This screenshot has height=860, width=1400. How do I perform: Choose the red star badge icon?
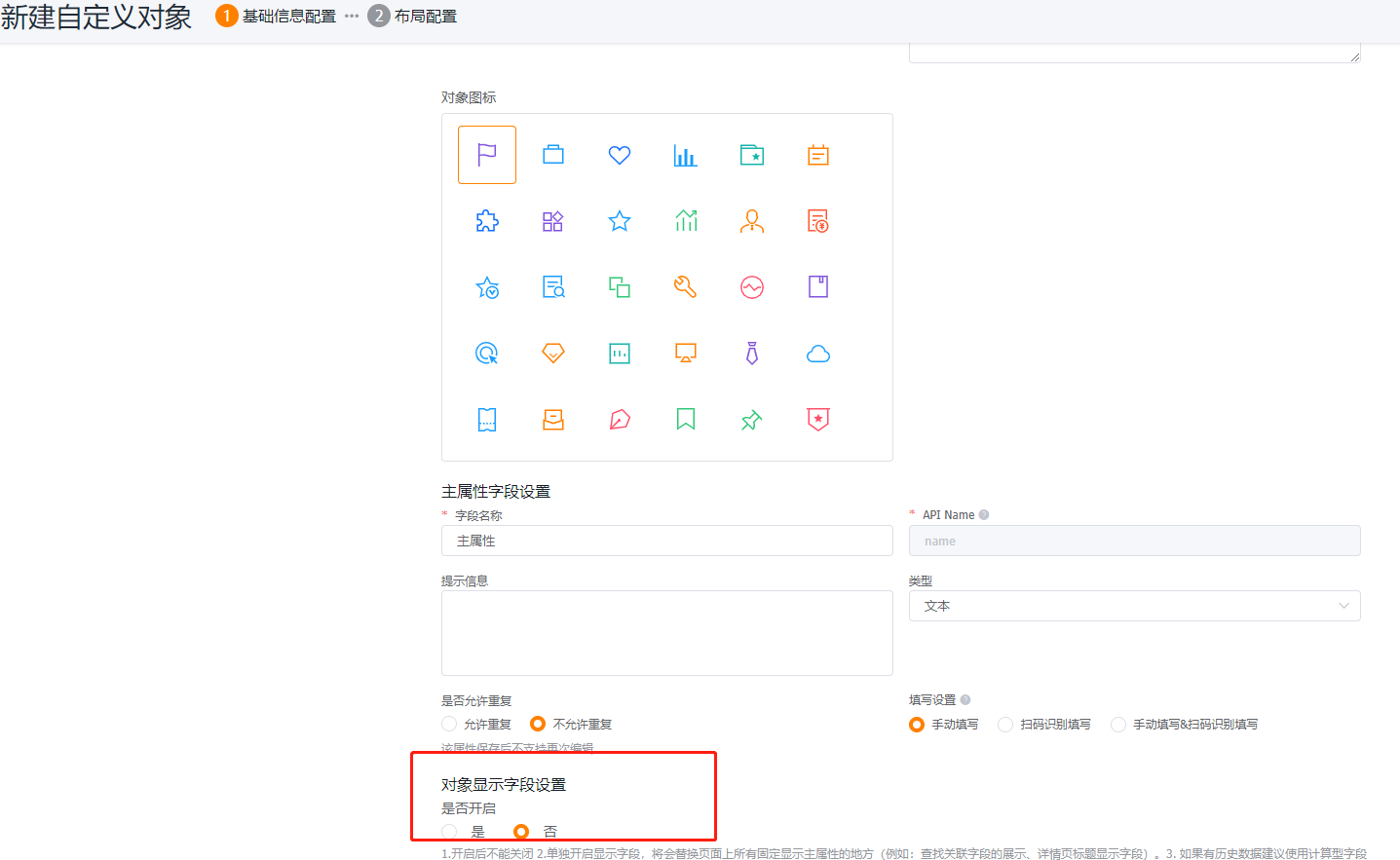coord(818,420)
